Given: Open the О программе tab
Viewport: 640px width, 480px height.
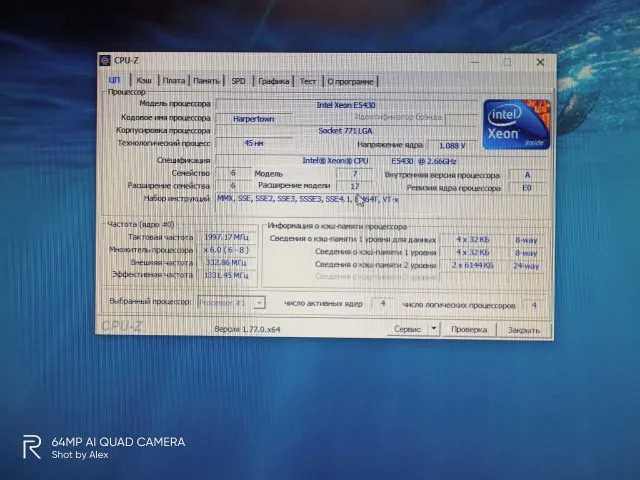Looking at the screenshot, I should click(350, 82).
